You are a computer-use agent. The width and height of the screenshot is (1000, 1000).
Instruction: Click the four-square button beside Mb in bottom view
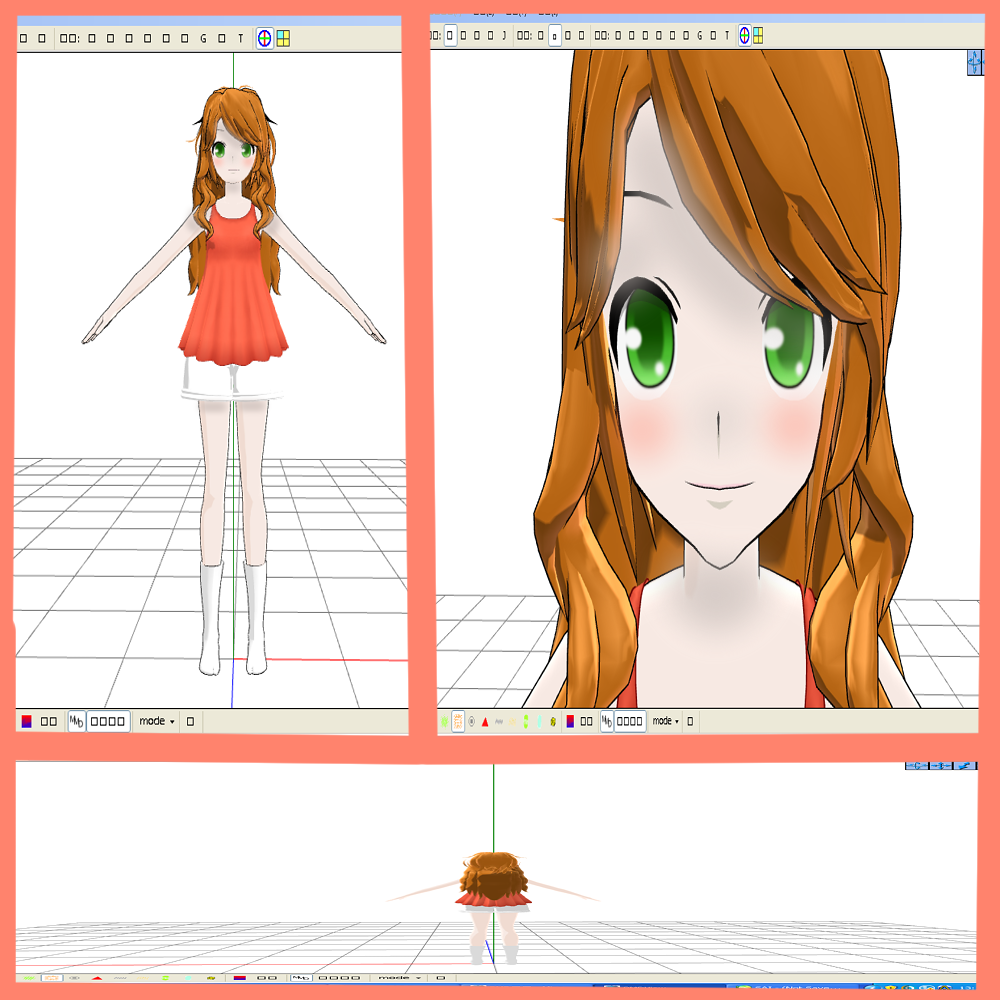click(x=339, y=978)
